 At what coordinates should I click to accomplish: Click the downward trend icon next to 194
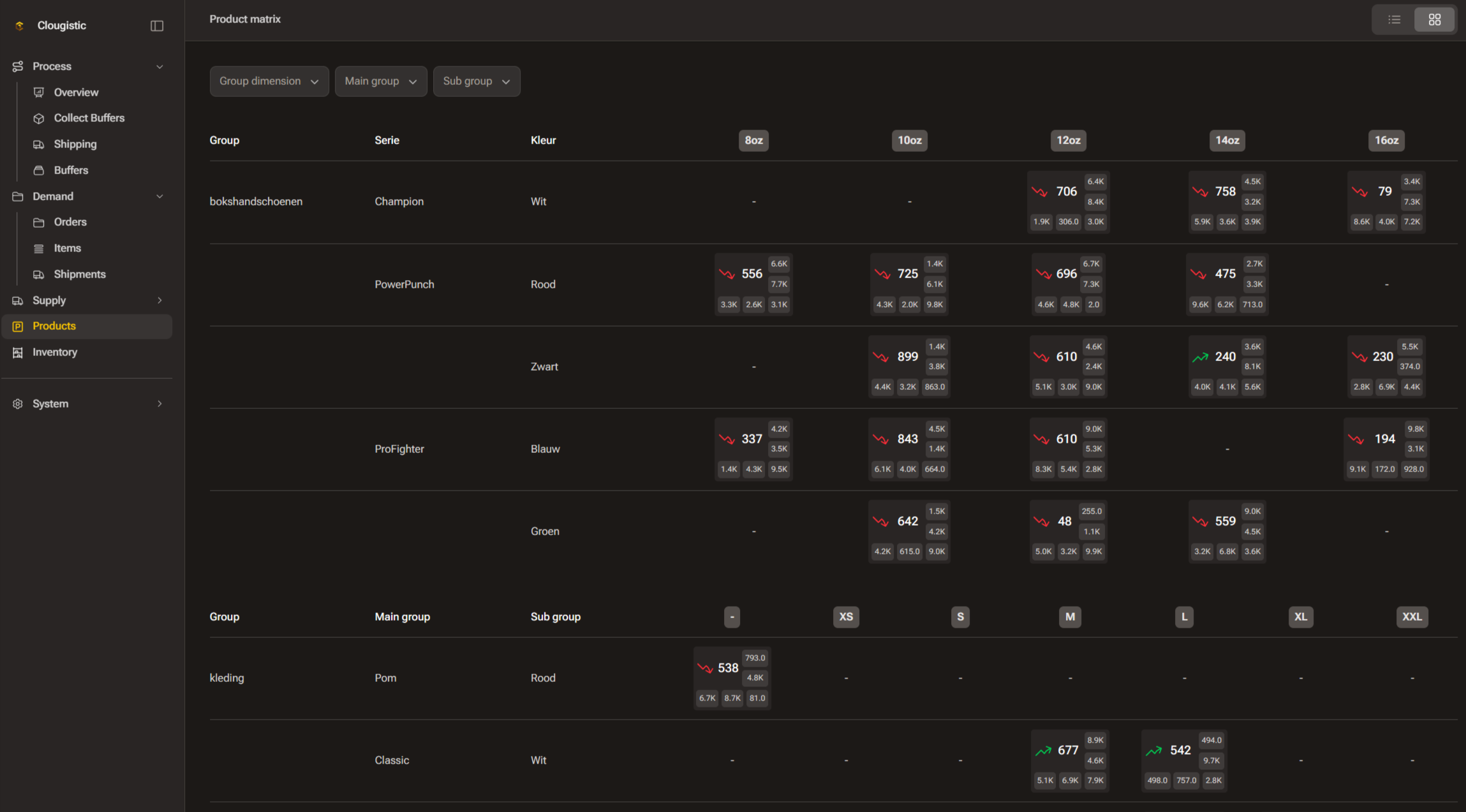(1356, 439)
